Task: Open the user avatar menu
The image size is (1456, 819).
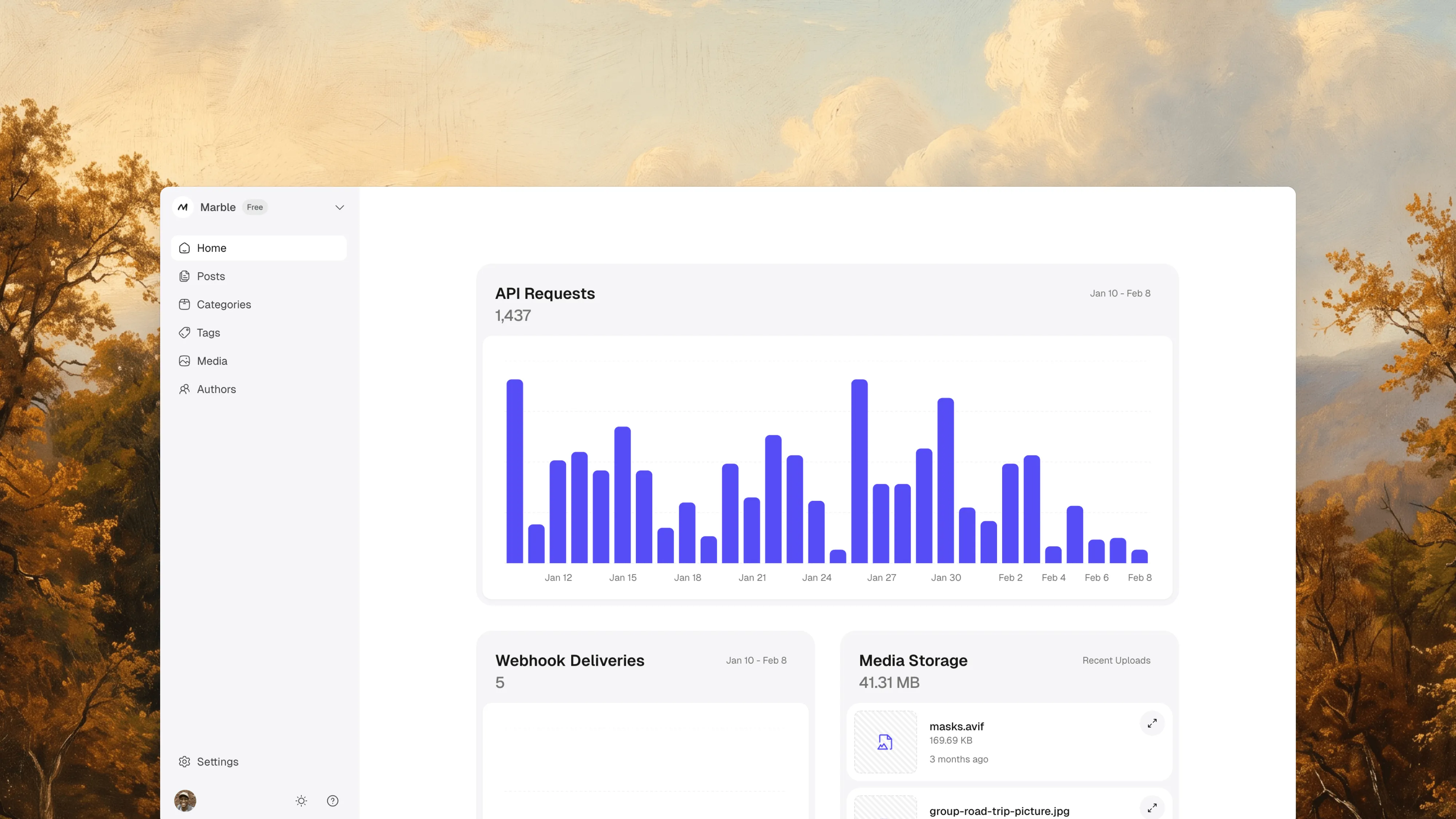Action: click(185, 801)
